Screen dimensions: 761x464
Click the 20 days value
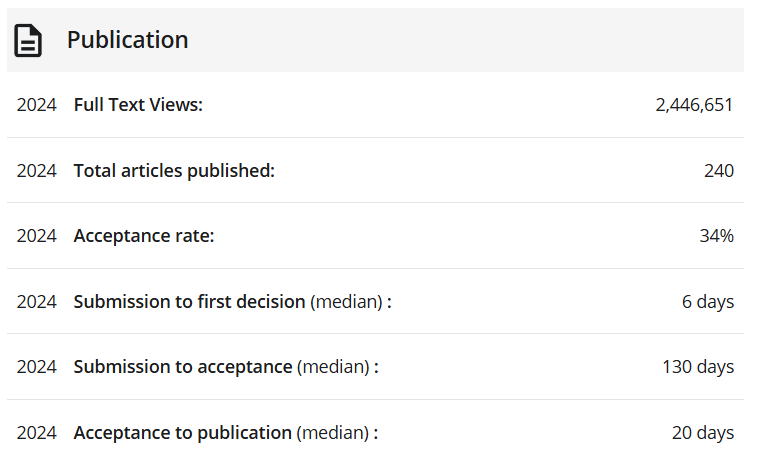click(702, 433)
